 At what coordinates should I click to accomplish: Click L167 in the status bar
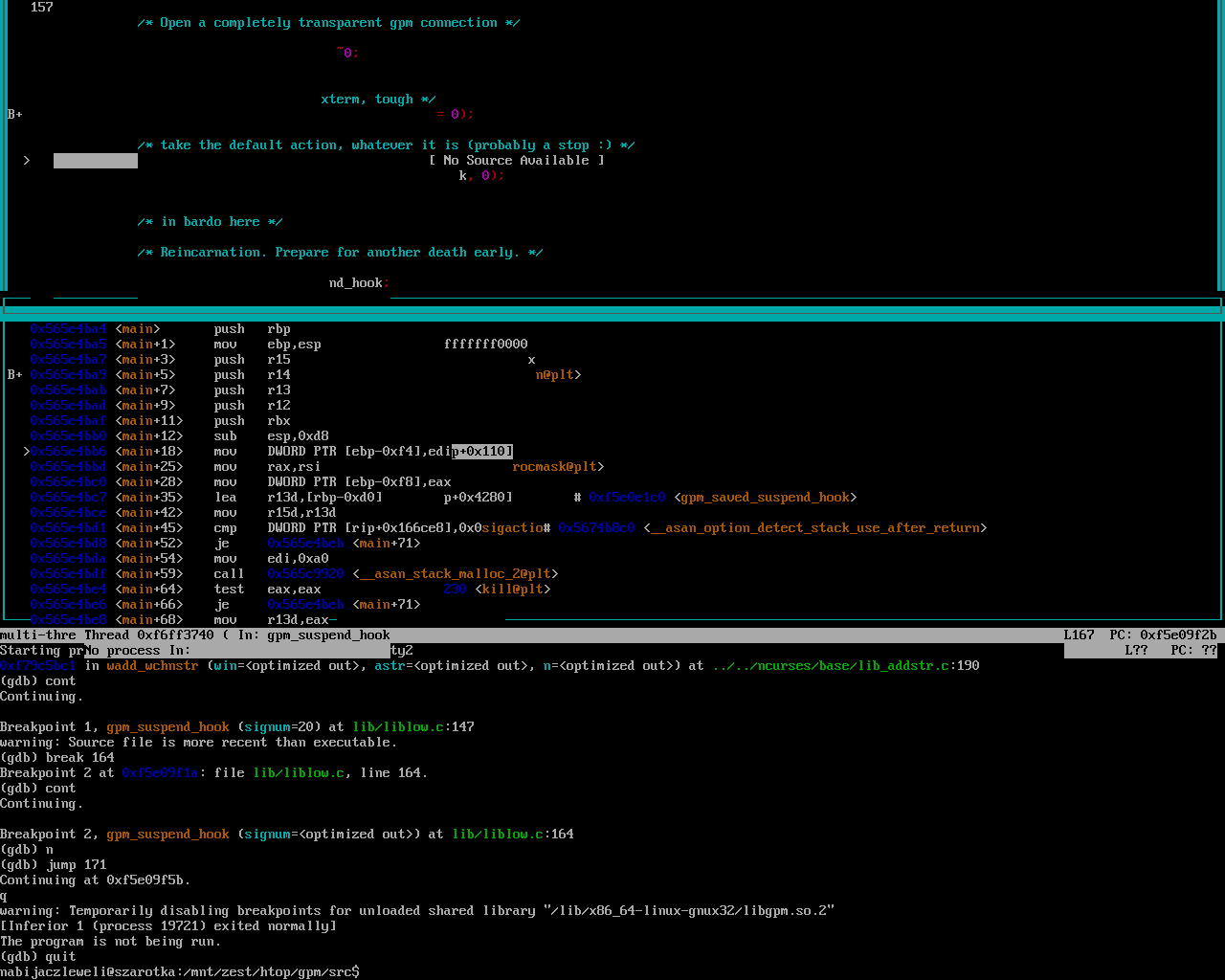[1079, 635]
